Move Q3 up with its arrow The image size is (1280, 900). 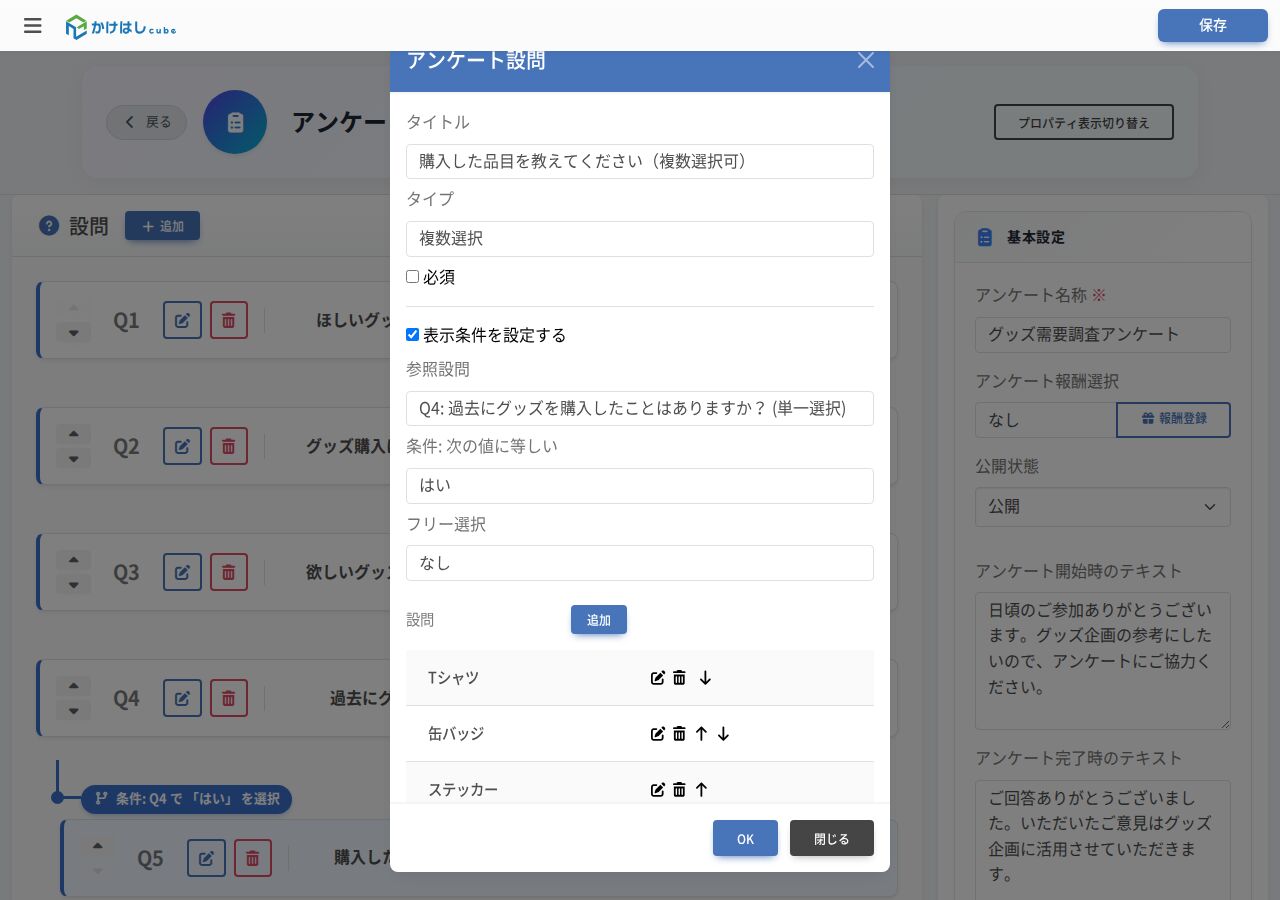point(73,560)
